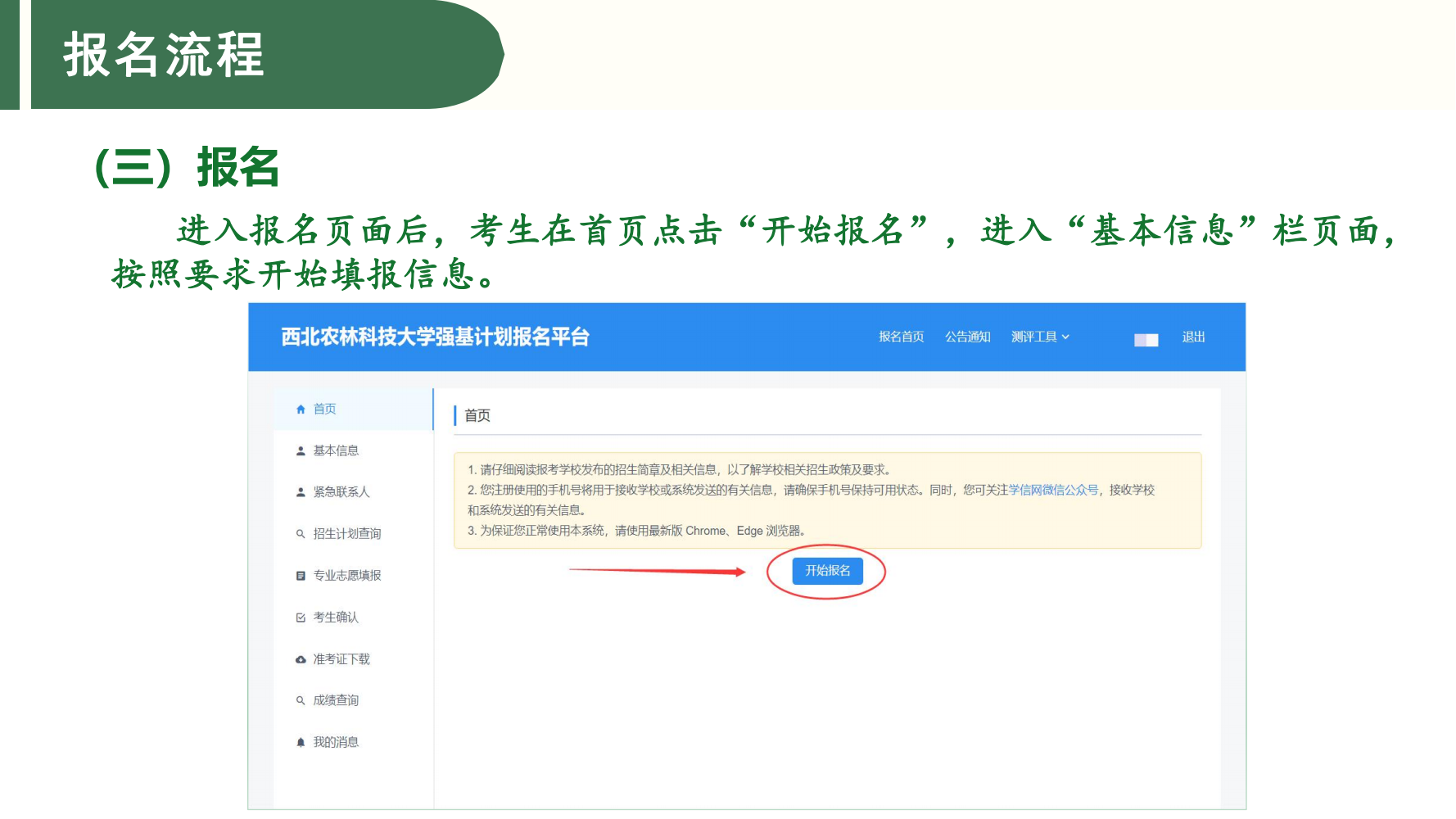Click the home icon beside 首页
Viewport: 1456px width, 819px height.
pos(301,409)
